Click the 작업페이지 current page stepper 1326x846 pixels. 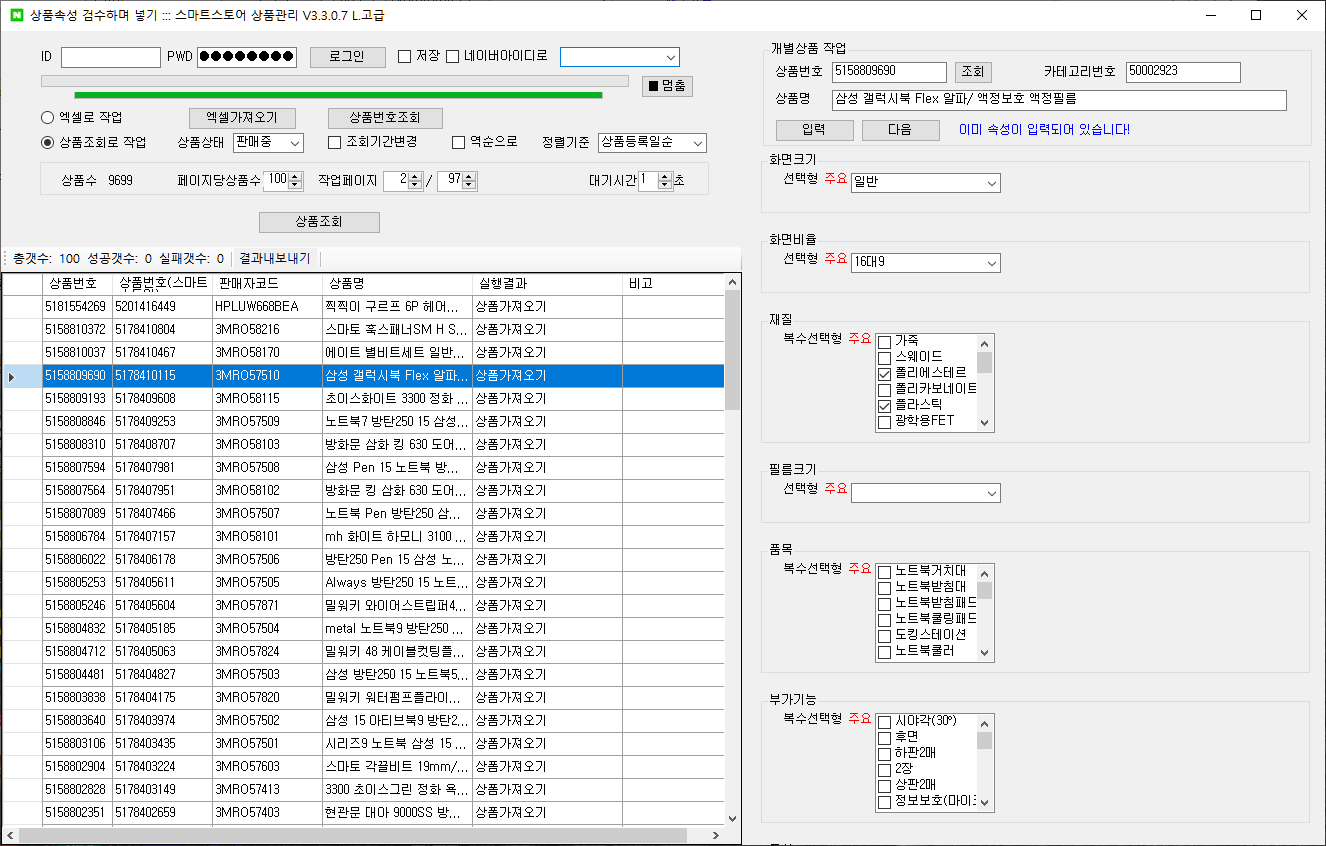(416, 181)
